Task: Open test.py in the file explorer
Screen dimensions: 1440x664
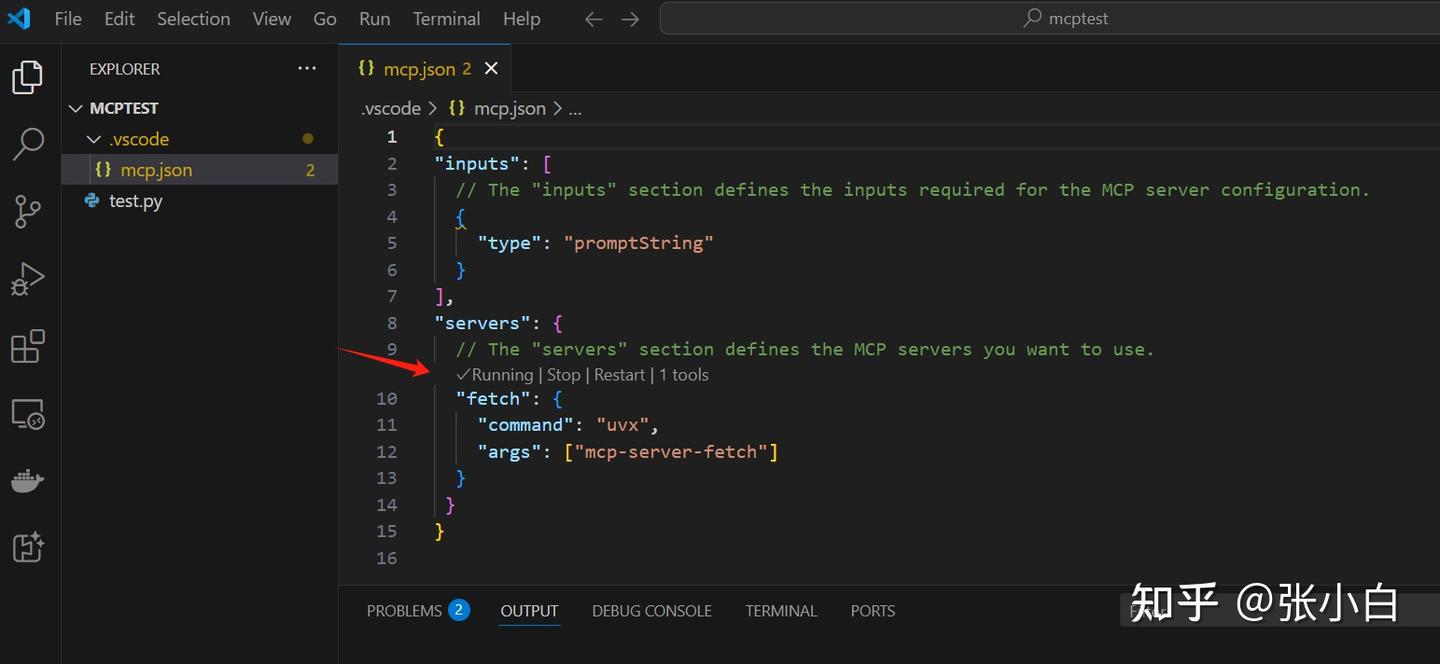Action: (135, 201)
